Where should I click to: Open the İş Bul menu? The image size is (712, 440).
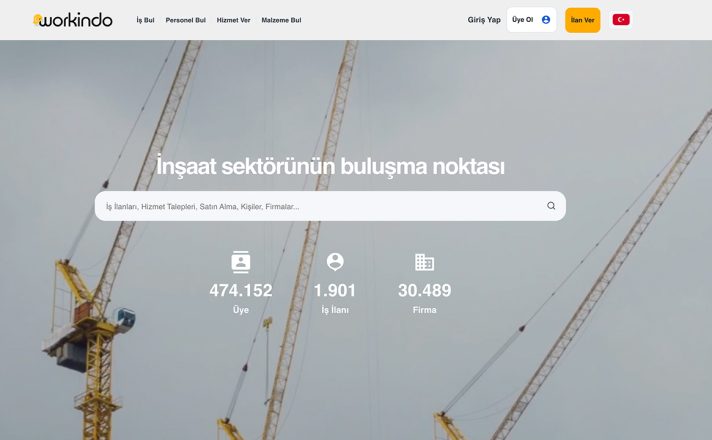pos(145,20)
